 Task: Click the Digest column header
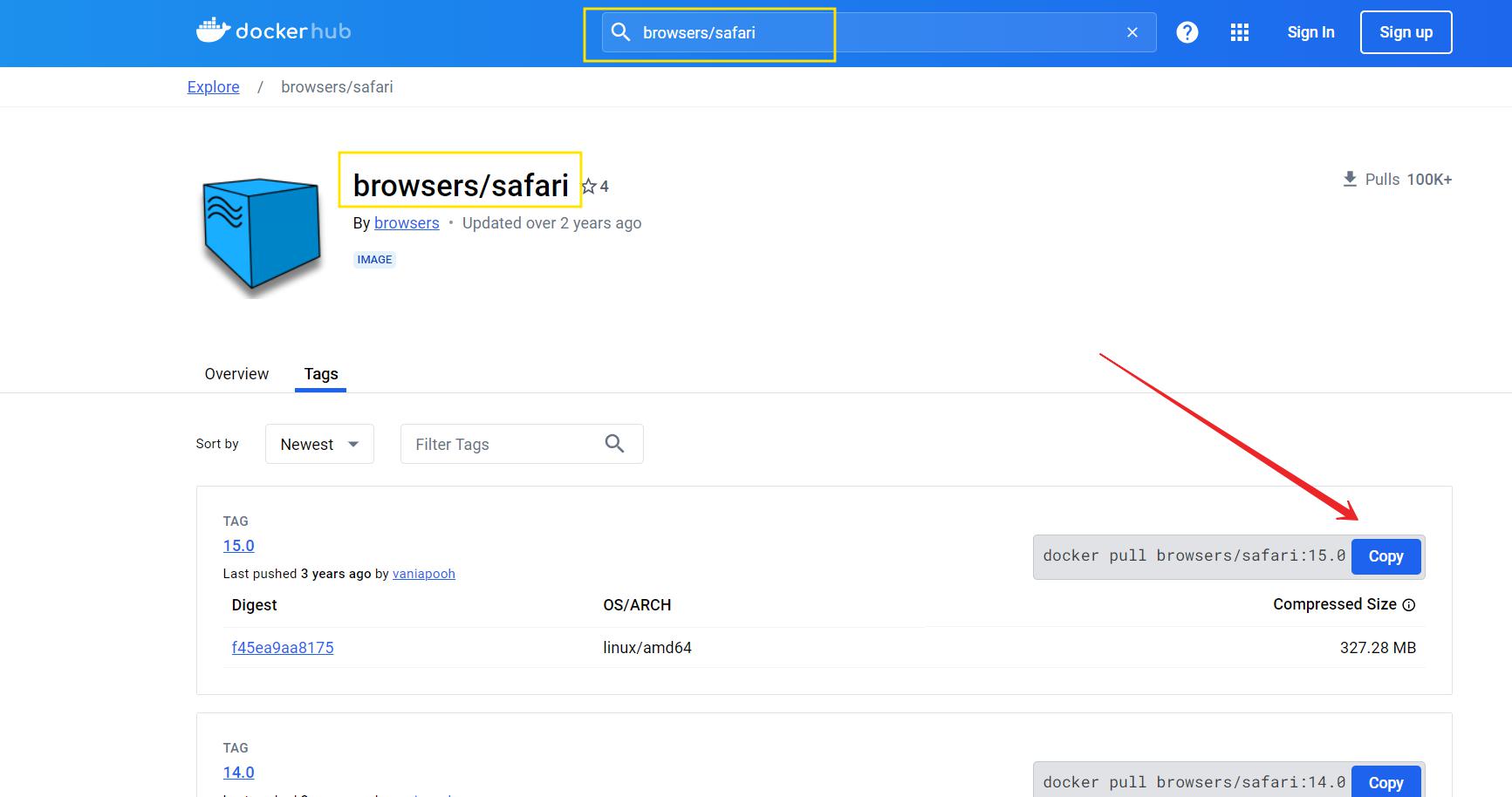(254, 605)
